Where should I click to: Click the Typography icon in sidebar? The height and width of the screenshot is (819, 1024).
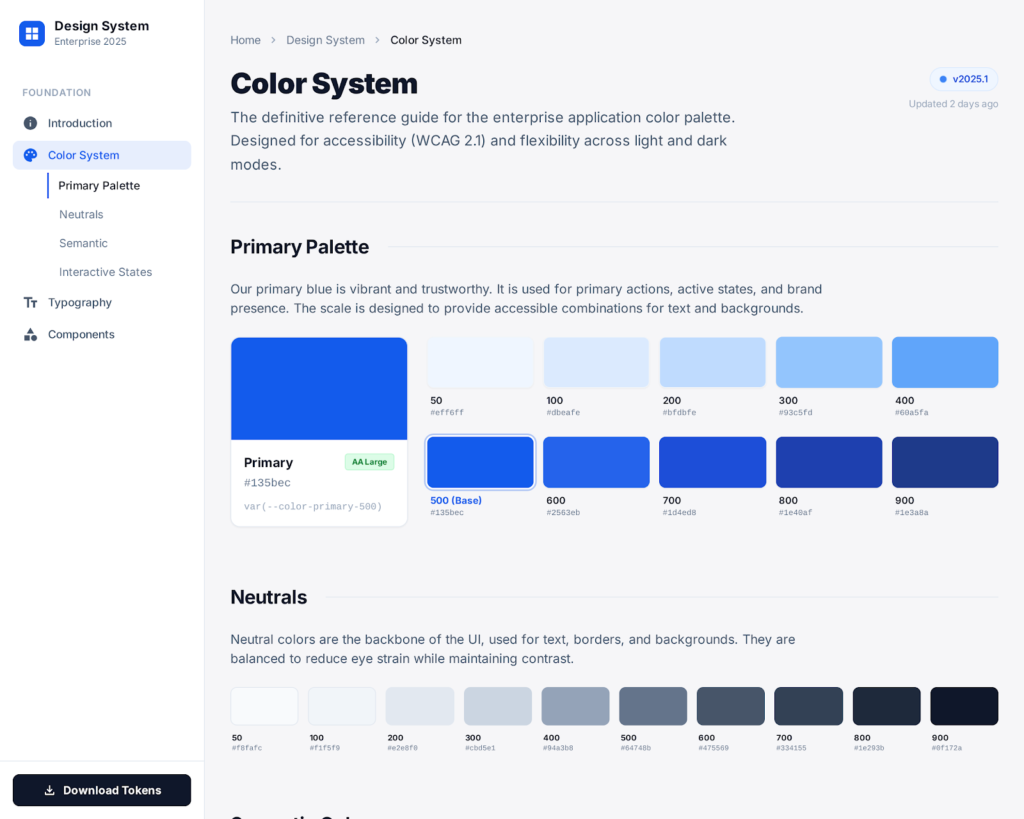pos(31,302)
